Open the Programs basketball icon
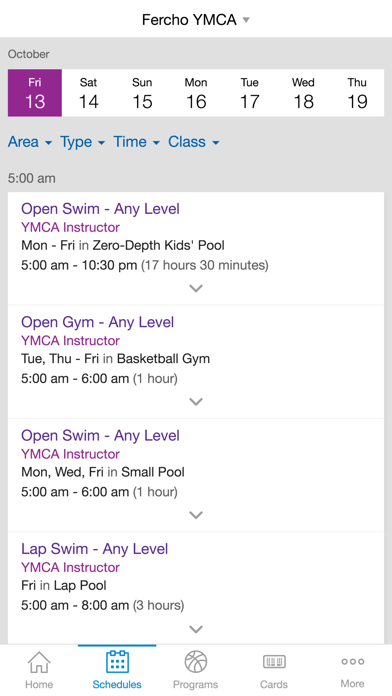 click(196, 662)
